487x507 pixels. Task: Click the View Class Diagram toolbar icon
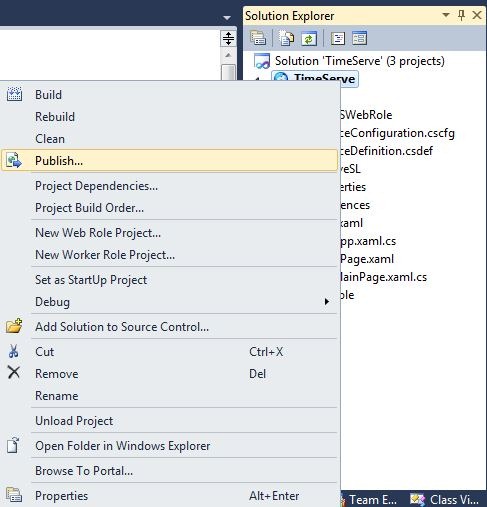click(360, 38)
